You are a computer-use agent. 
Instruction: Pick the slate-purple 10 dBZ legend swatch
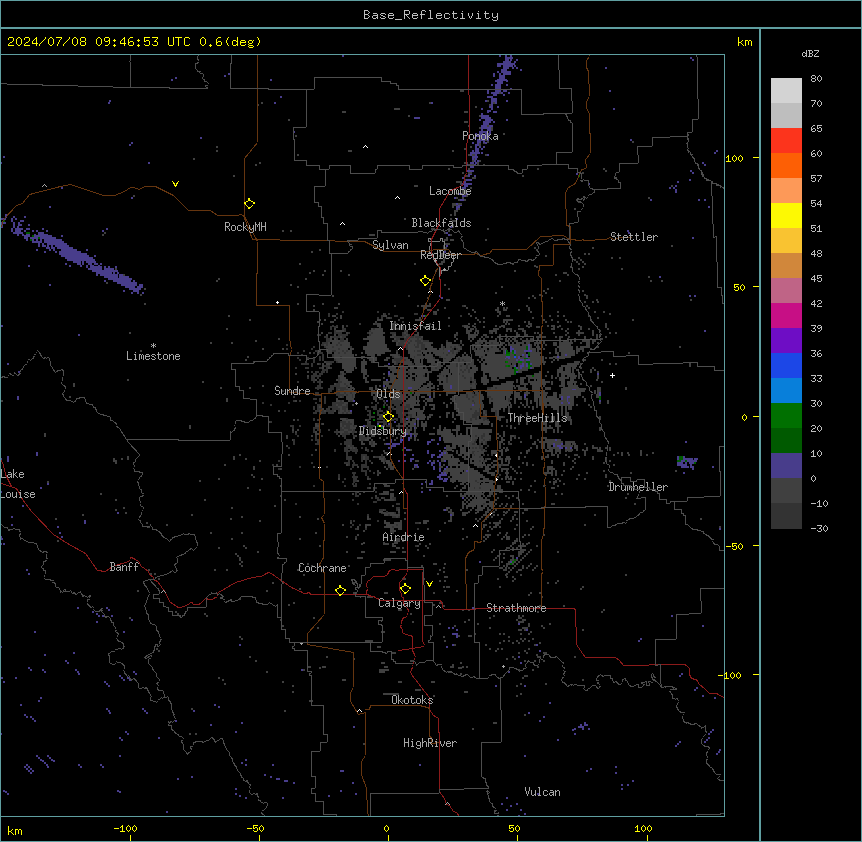[x=786, y=466]
